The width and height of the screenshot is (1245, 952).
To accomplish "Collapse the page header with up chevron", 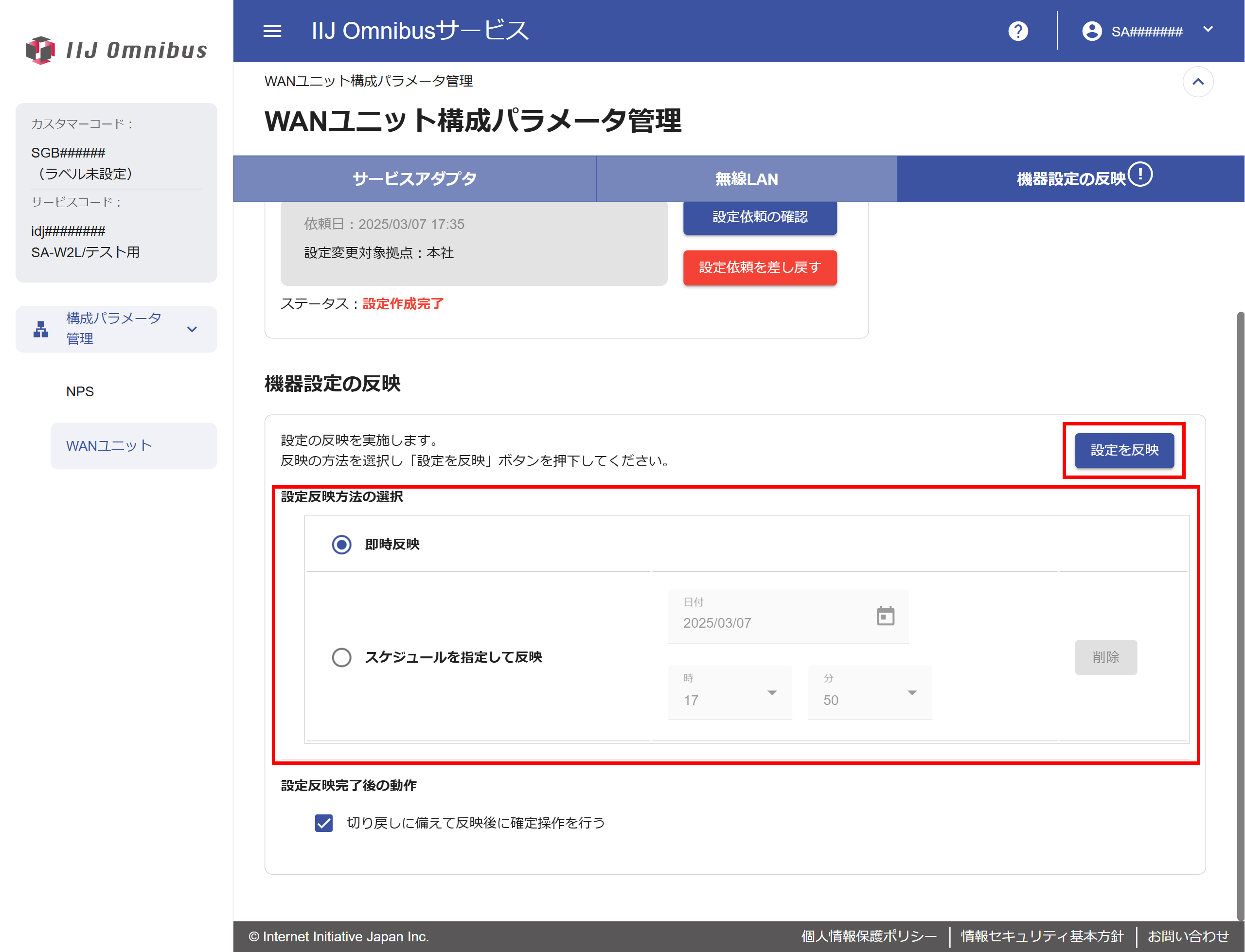I will [1197, 82].
